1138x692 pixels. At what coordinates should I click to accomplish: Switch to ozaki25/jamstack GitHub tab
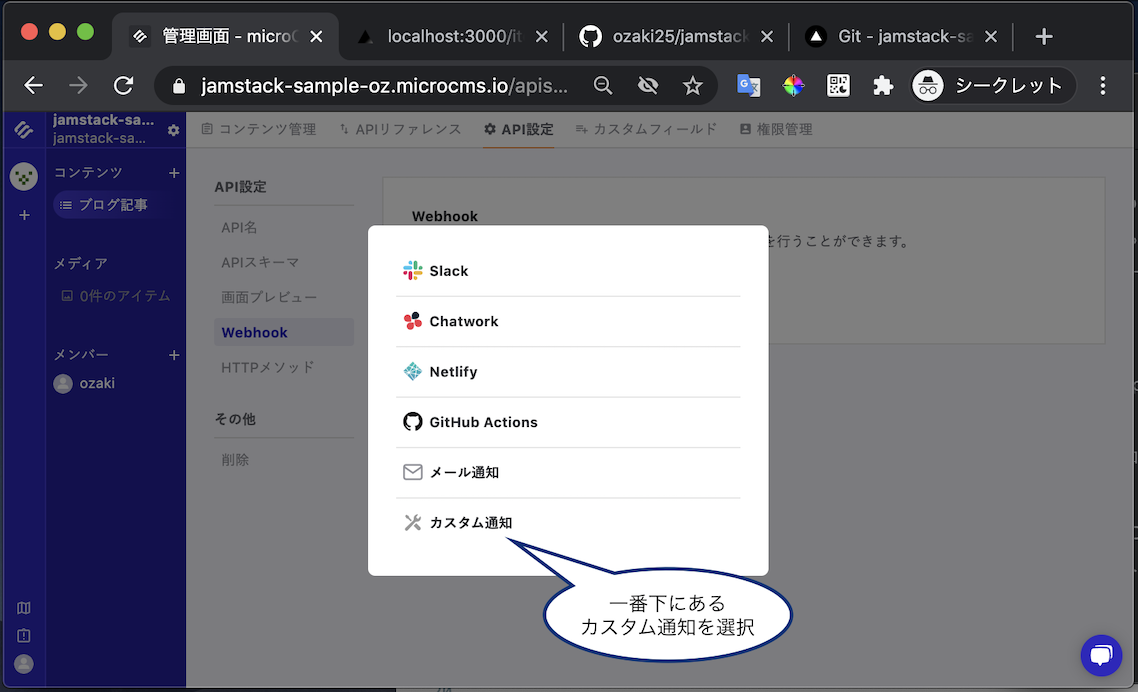tap(676, 36)
